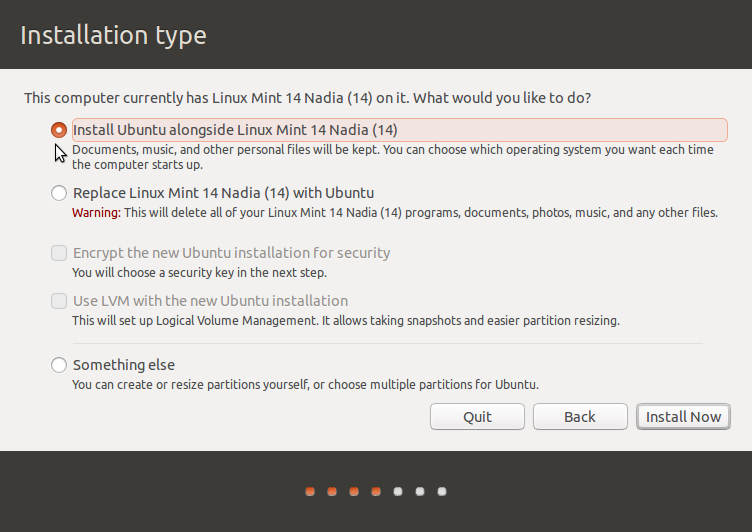Click the "What would you like to do?" prompt
Viewport: 752px width, 532px height.
click(x=501, y=98)
